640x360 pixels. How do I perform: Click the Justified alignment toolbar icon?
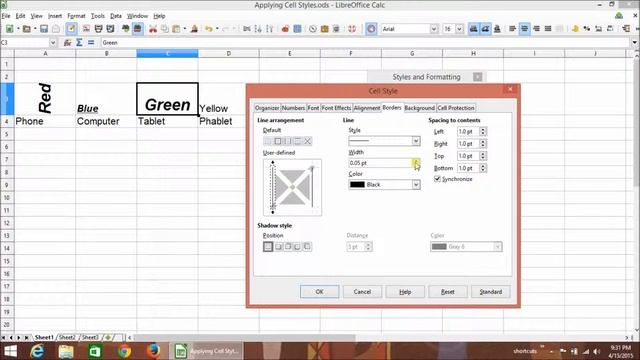pyautogui.click(x=548, y=29)
